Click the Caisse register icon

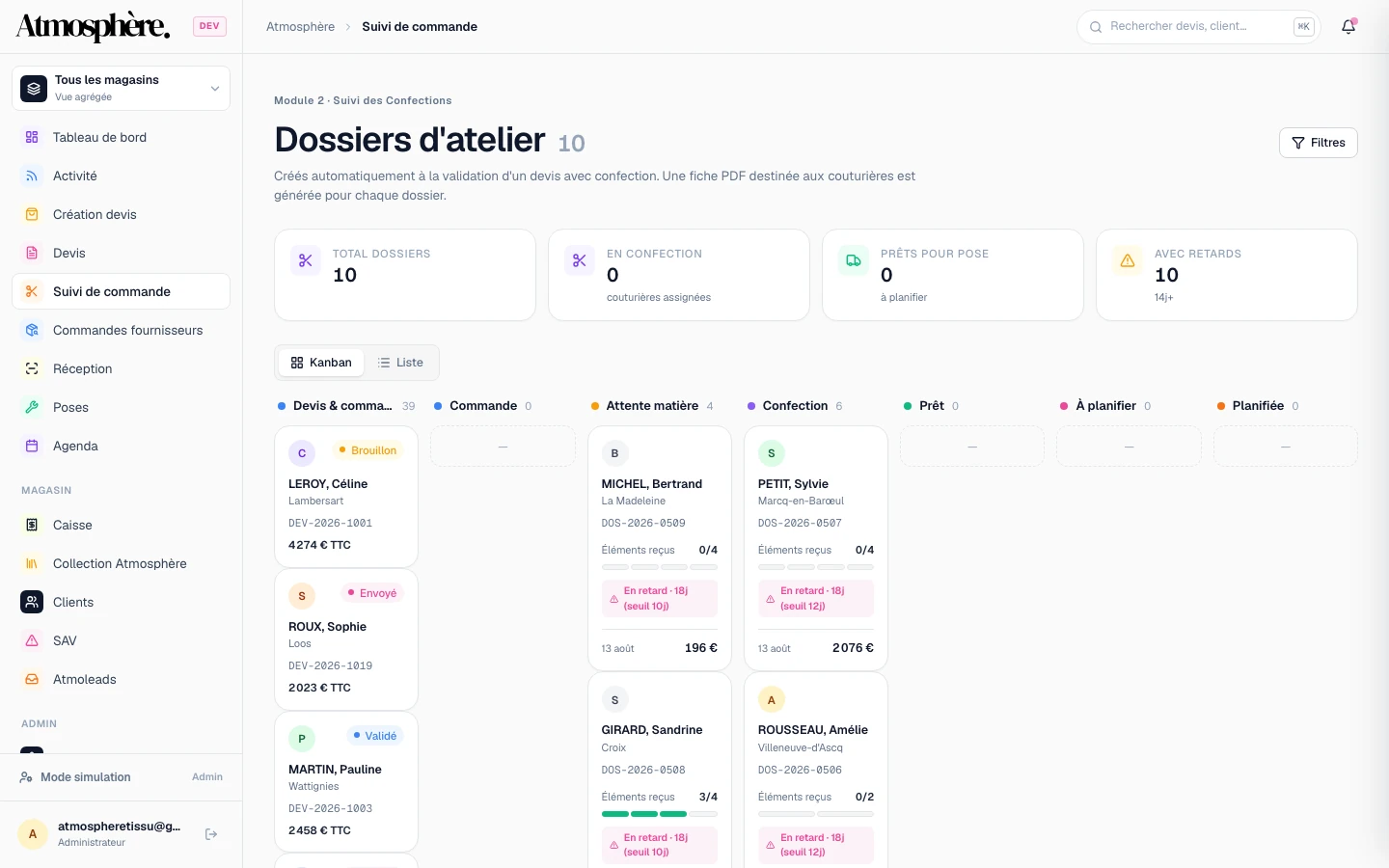pos(32,525)
